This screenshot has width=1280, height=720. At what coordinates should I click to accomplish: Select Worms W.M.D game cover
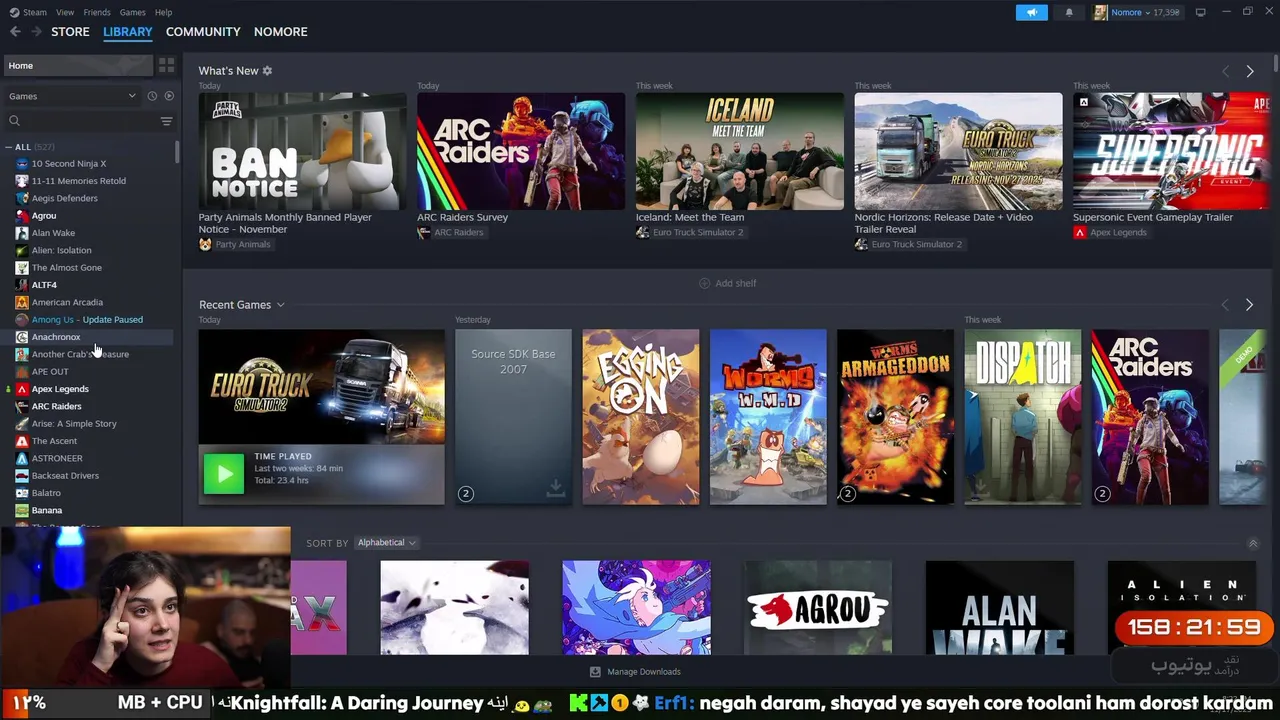pos(768,417)
